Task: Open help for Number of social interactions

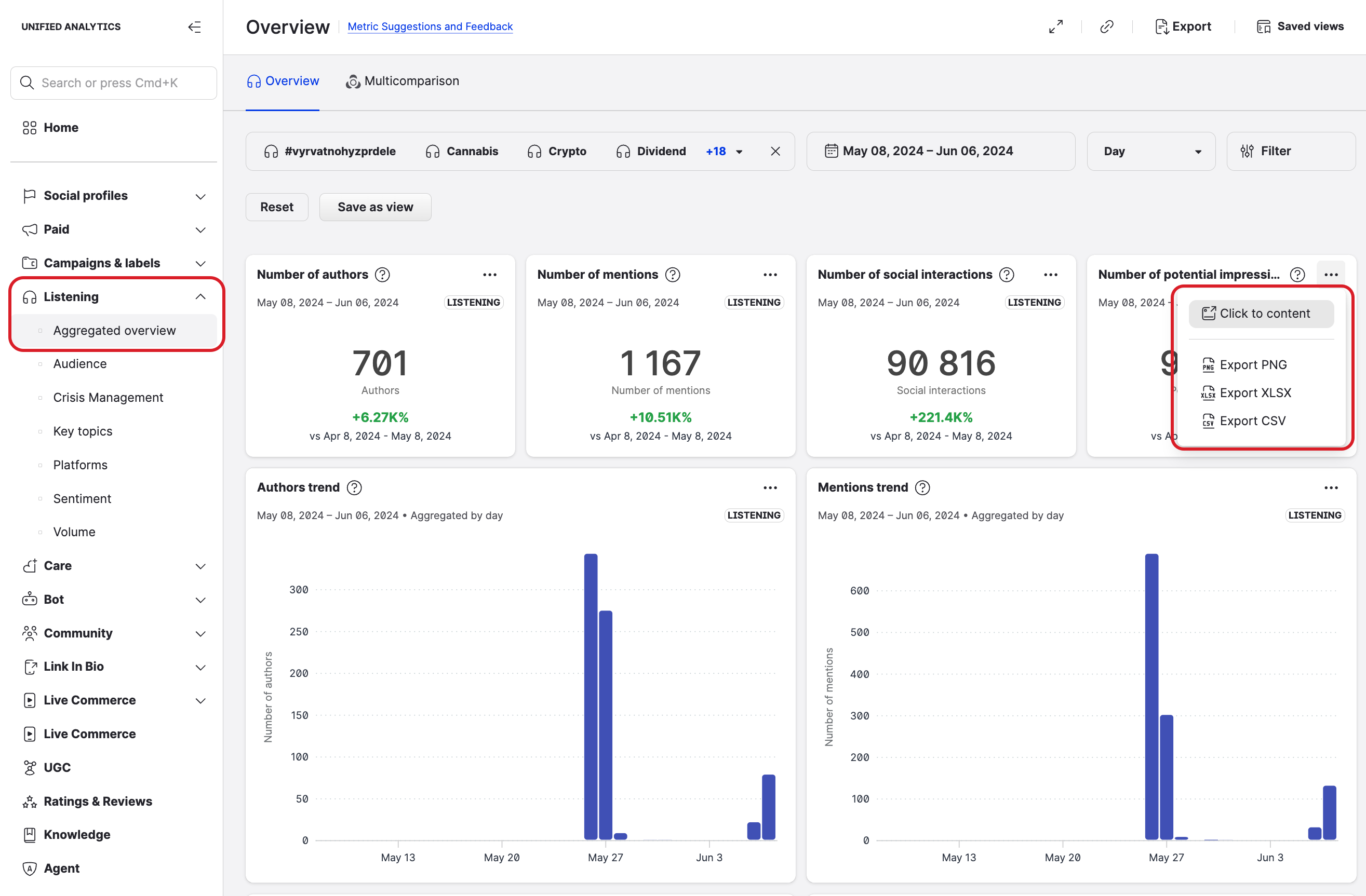Action: click(x=1006, y=275)
